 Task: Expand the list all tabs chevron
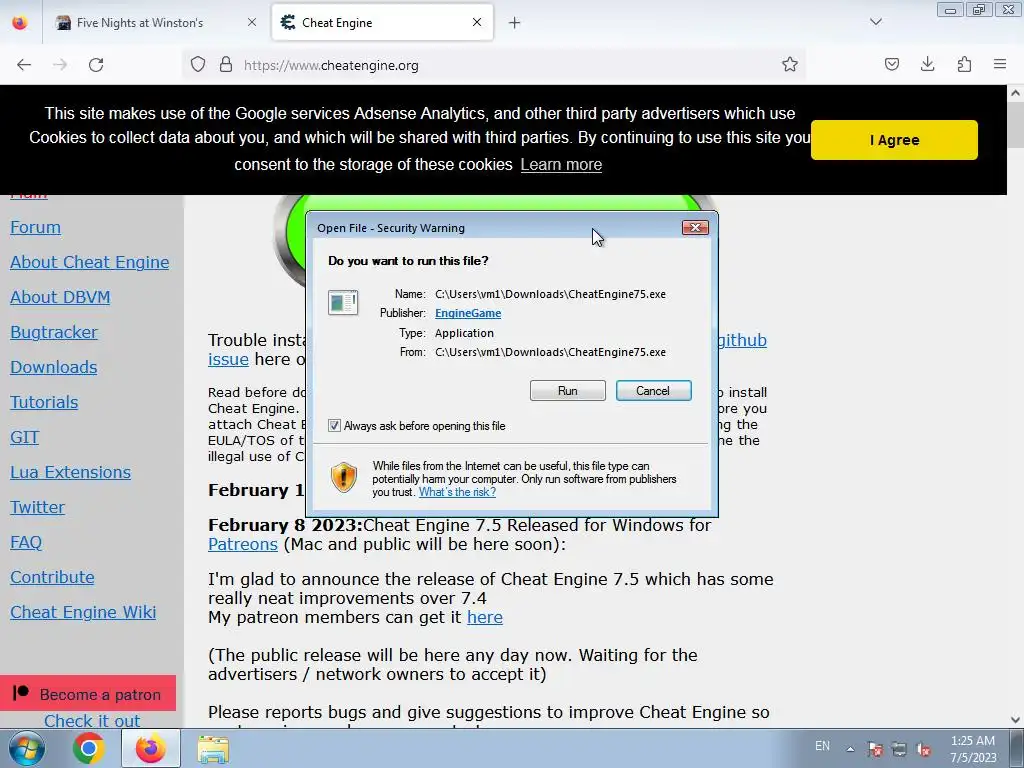coord(876,22)
